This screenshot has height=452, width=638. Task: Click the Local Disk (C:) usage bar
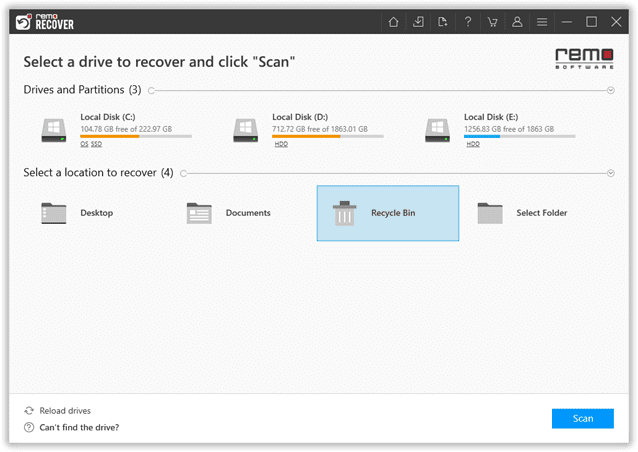pyautogui.click(x=136, y=137)
